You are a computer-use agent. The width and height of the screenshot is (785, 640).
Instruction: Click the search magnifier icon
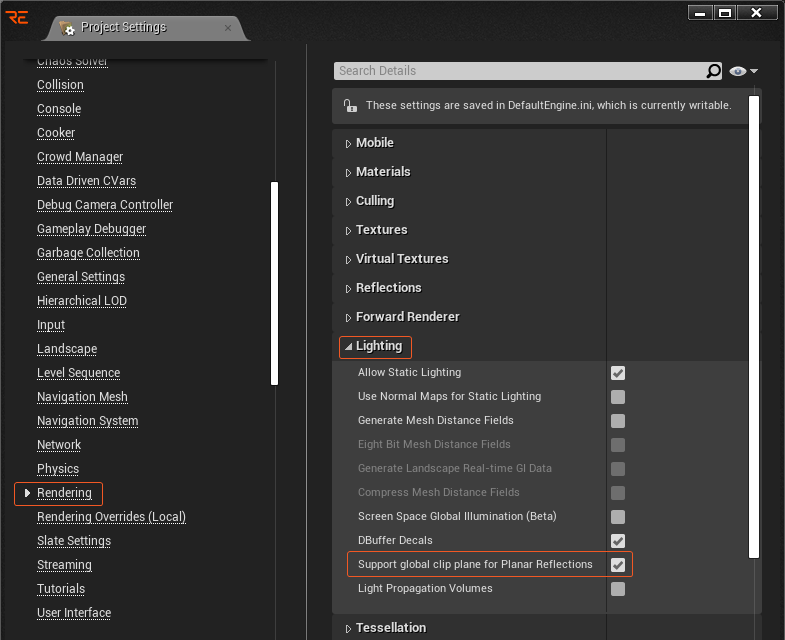[x=713, y=71]
